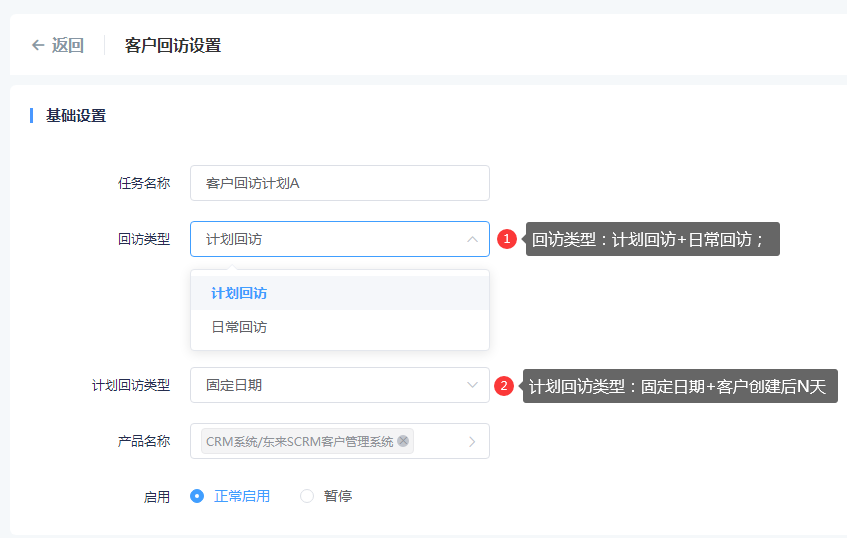Image resolution: width=847 pixels, height=538 pixels.
Task: Click the 任务名称 field label
Action: click(144, 183)
